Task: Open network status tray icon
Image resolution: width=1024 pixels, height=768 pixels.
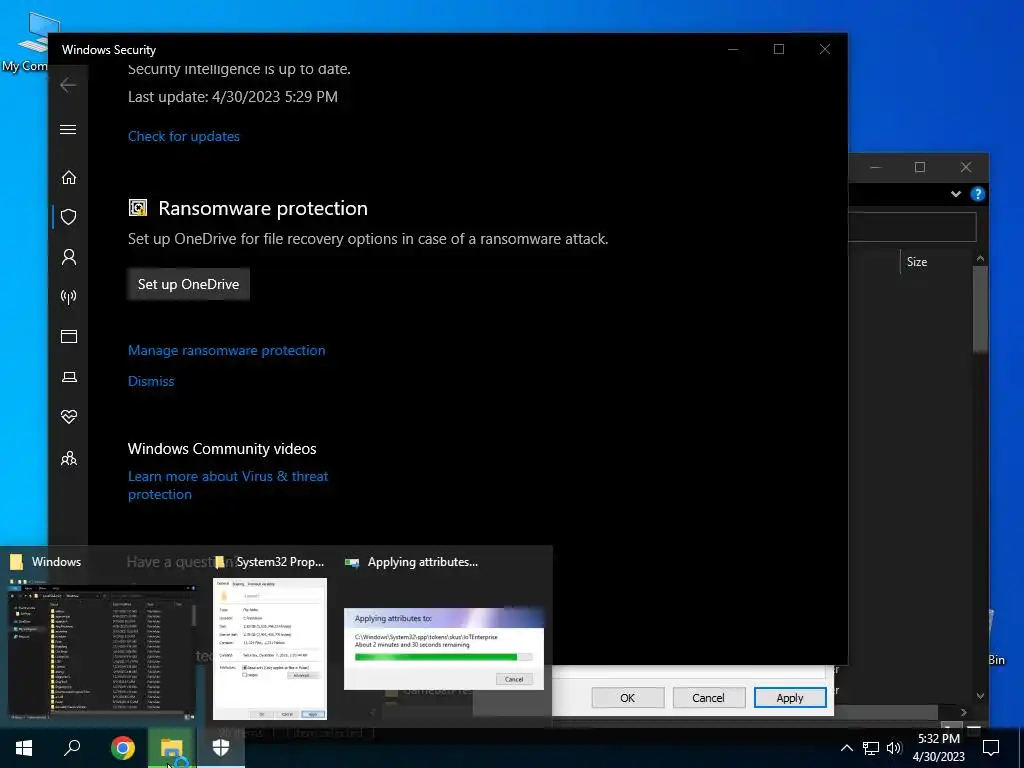Action: [x=871, y=748]
